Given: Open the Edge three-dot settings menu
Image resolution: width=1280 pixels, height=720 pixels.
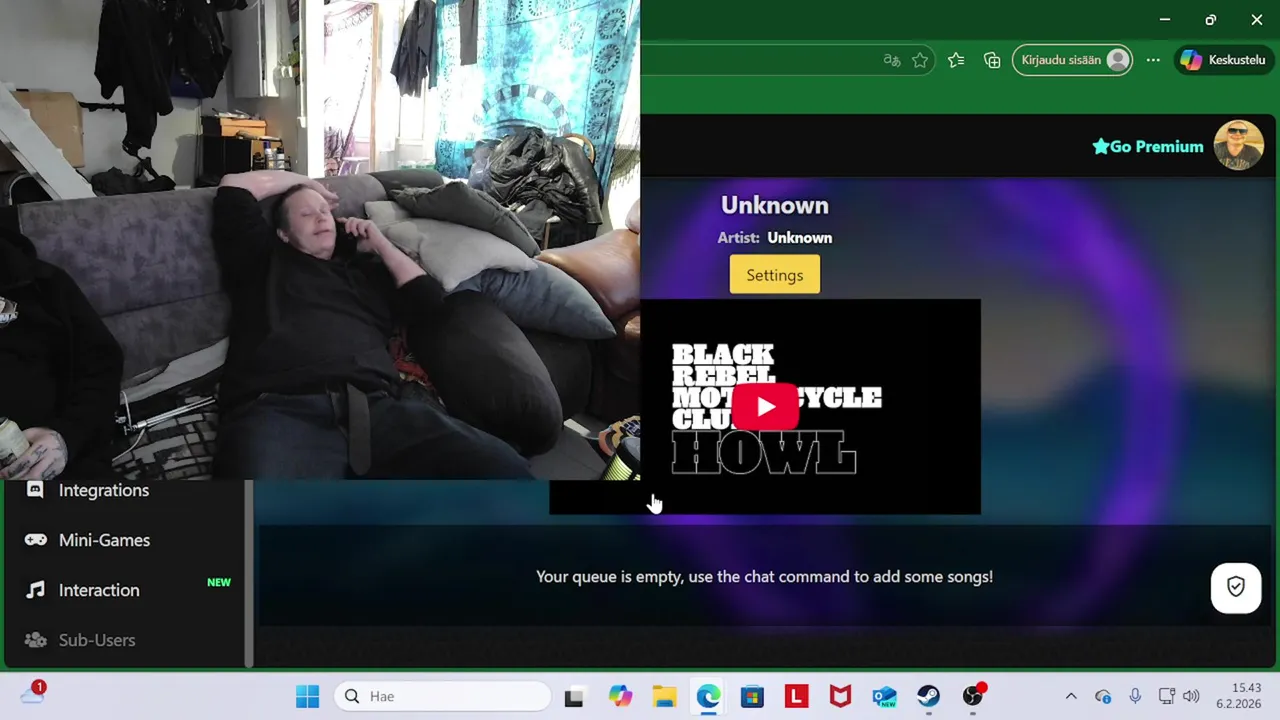Looking at the screenshot, I should [1153, 60].
